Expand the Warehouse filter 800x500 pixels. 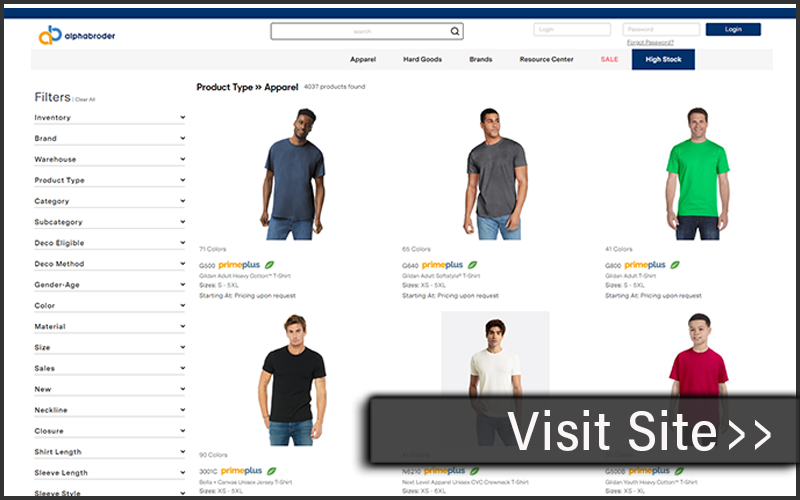110,160
